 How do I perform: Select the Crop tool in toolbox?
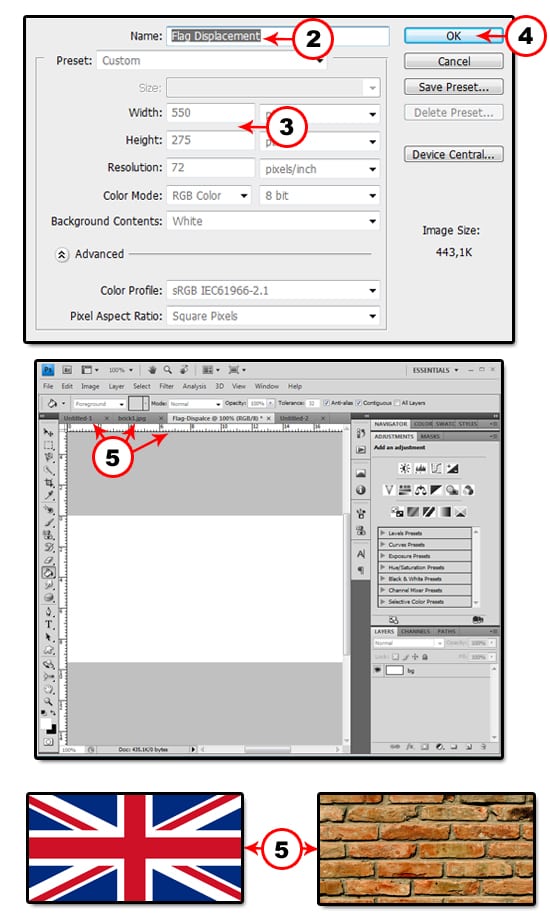(49, 483)
